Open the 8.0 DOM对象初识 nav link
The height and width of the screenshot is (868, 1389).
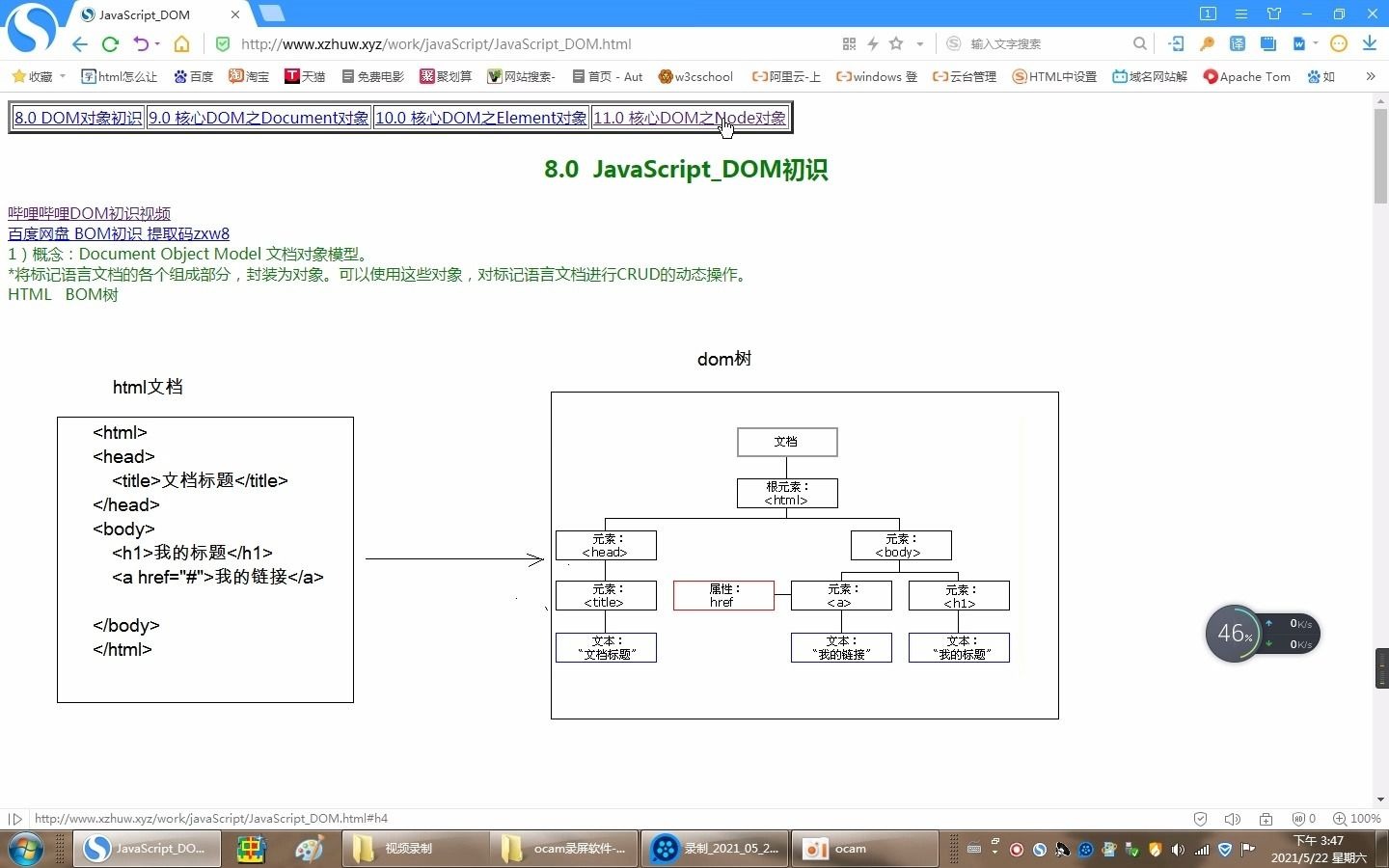coord(78,118)
